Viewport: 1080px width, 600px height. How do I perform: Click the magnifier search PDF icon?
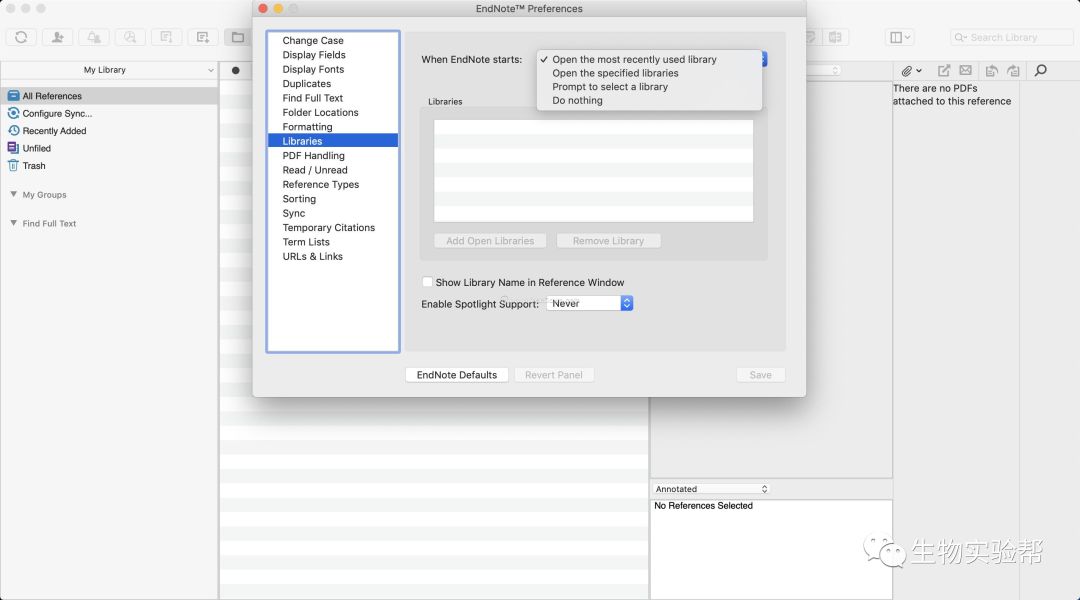point(1041,70)
